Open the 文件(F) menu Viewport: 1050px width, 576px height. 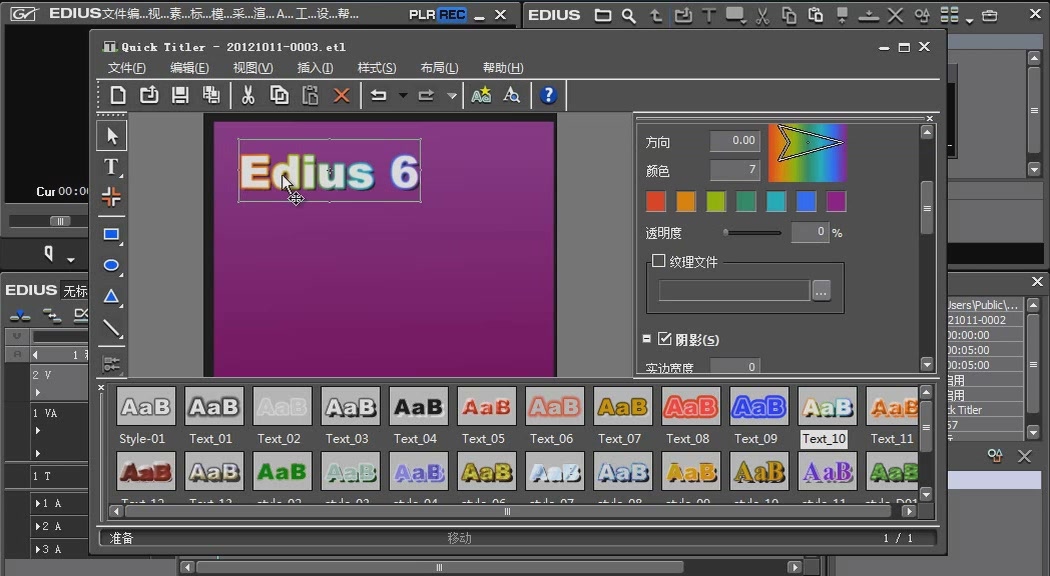pos(127,68)
